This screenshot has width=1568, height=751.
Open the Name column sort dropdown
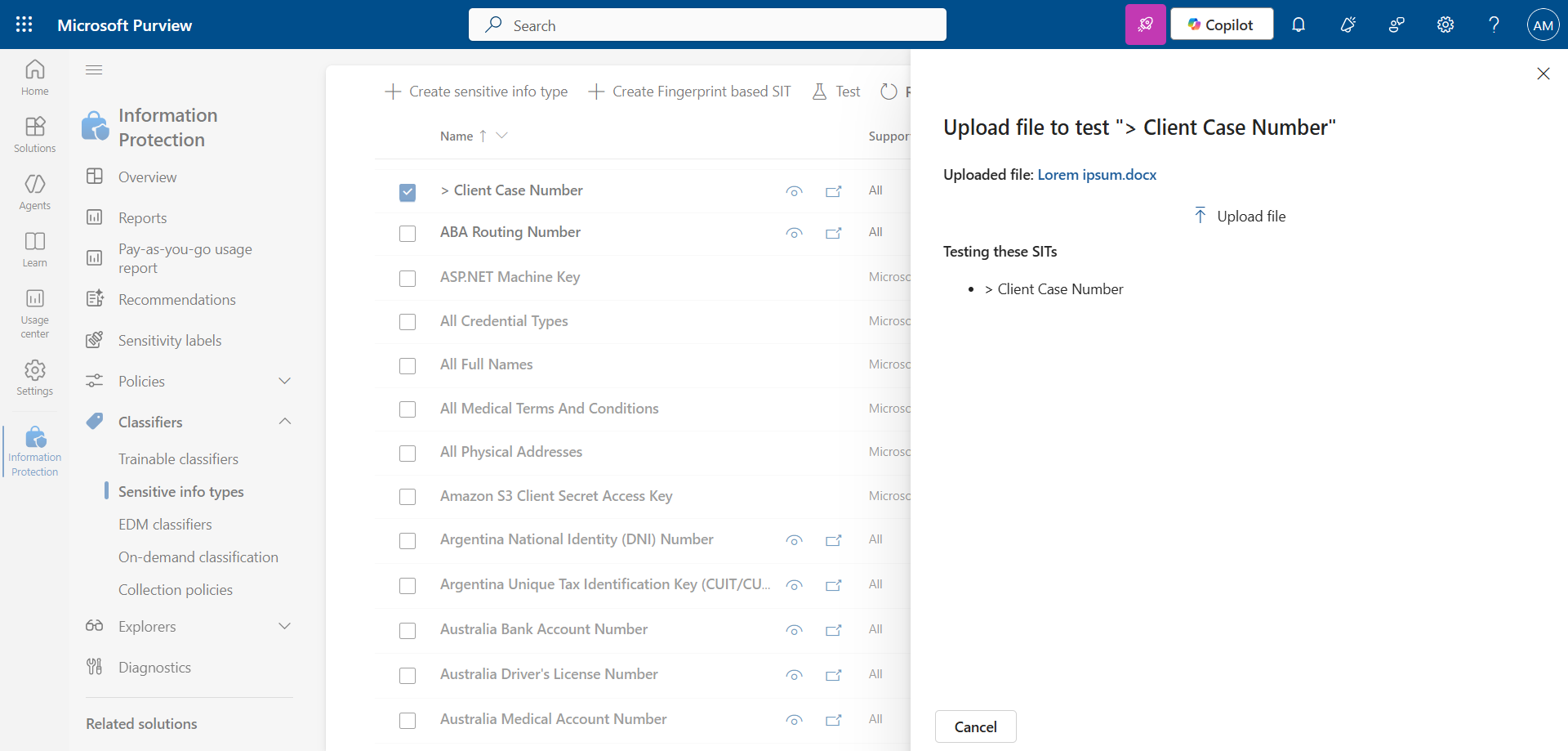(x=501, y=136)
